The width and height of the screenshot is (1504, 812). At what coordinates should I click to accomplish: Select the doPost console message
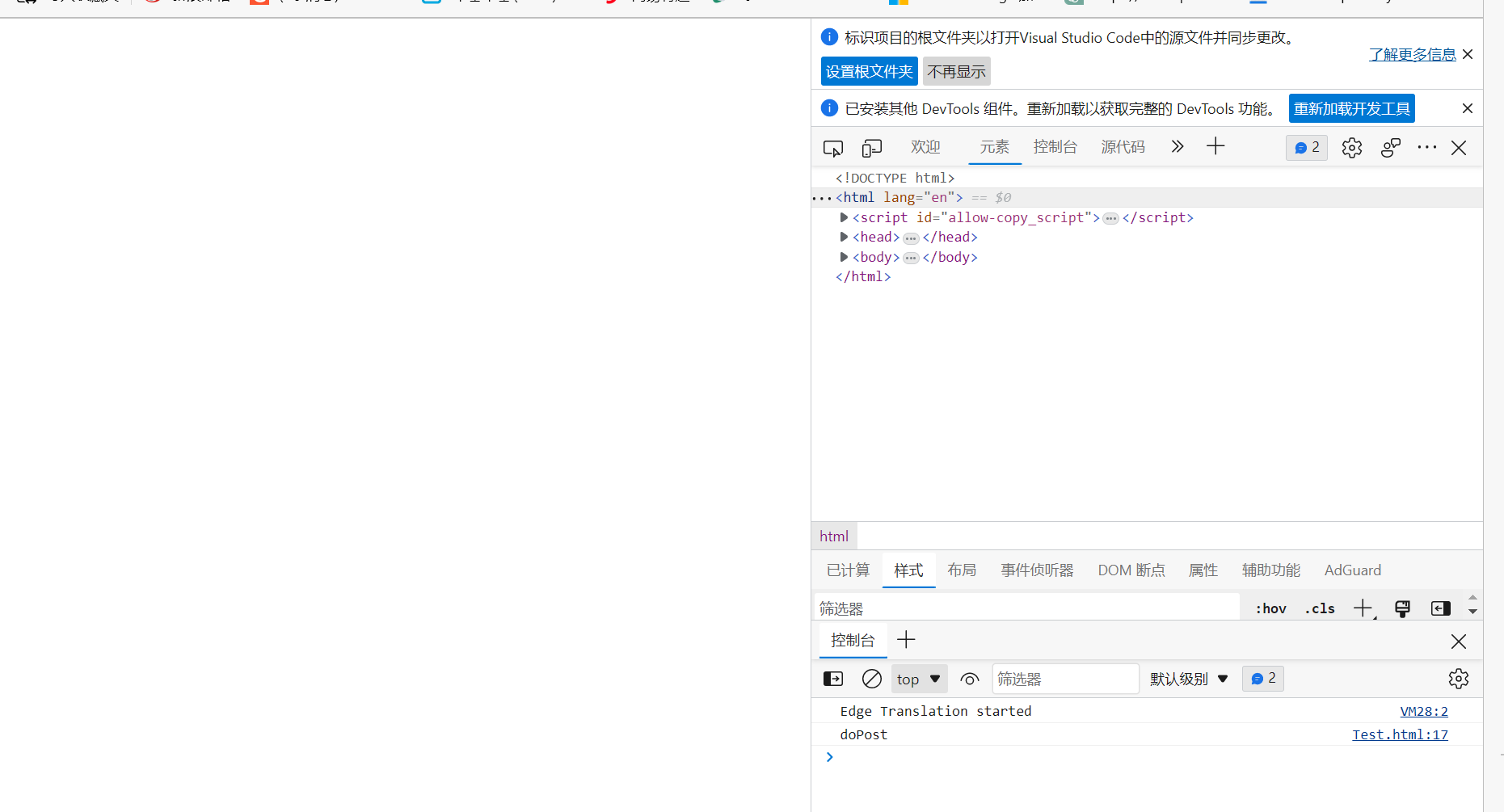[x=864, y=734]
